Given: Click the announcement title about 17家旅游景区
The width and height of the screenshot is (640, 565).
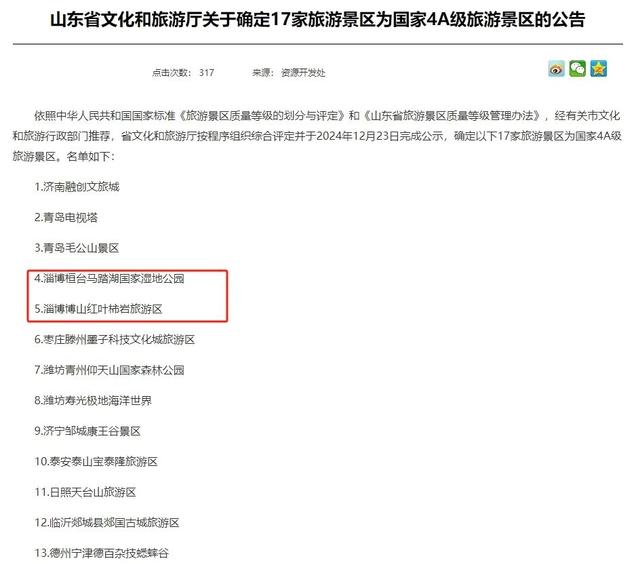Looking at the screenshot, I should [x=317, y=20].
